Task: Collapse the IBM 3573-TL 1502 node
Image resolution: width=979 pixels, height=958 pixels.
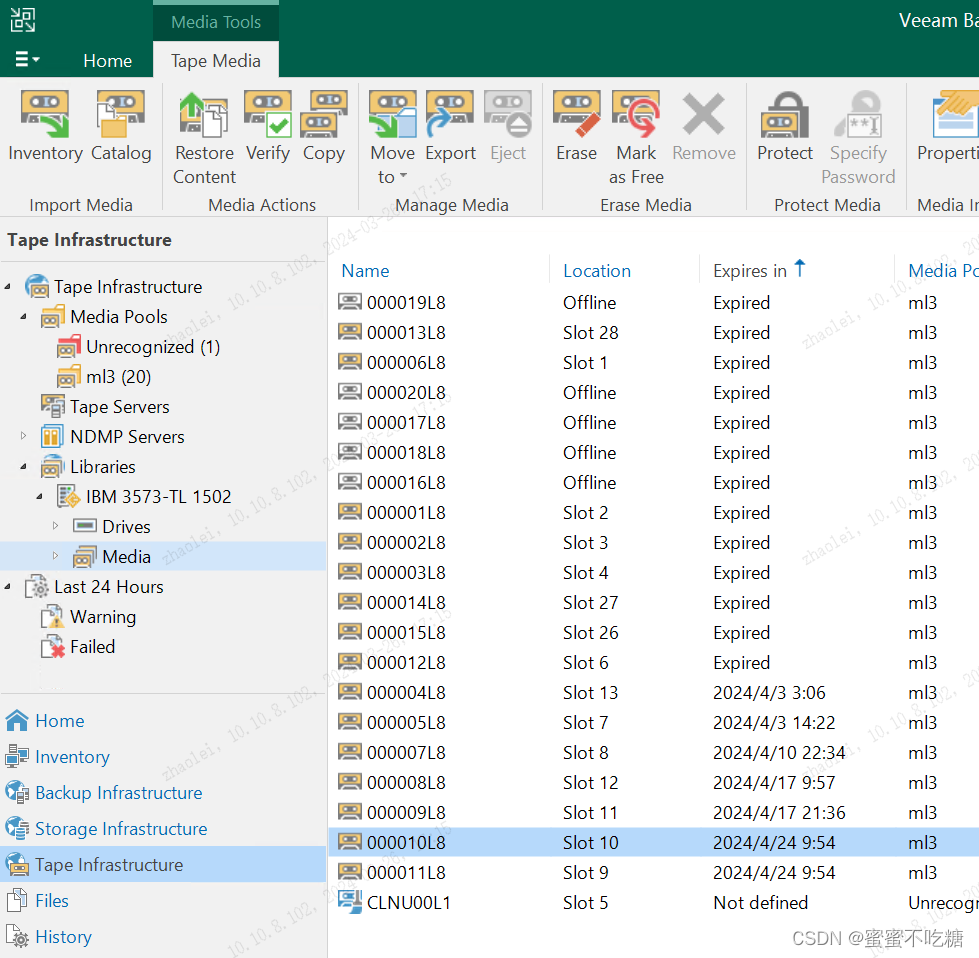Action: point(39,496)
